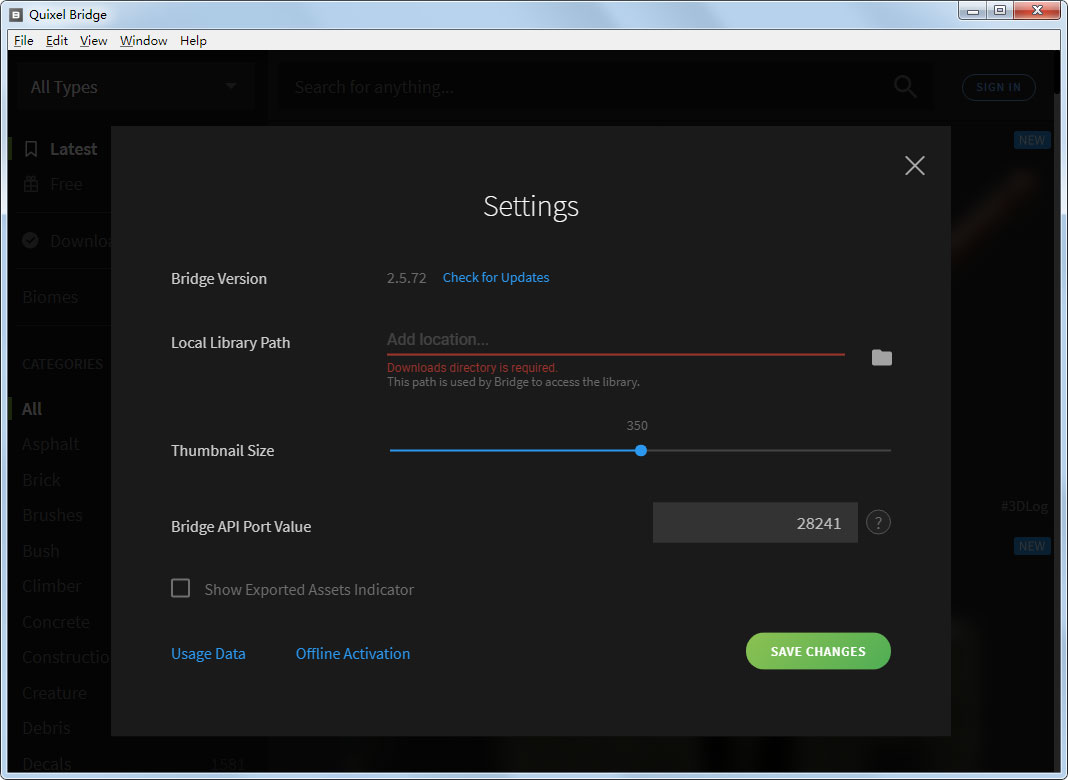Click the Latest bookmark icon in sidebar
This screenshot has width=1068, height=780.
coord(31,149)
